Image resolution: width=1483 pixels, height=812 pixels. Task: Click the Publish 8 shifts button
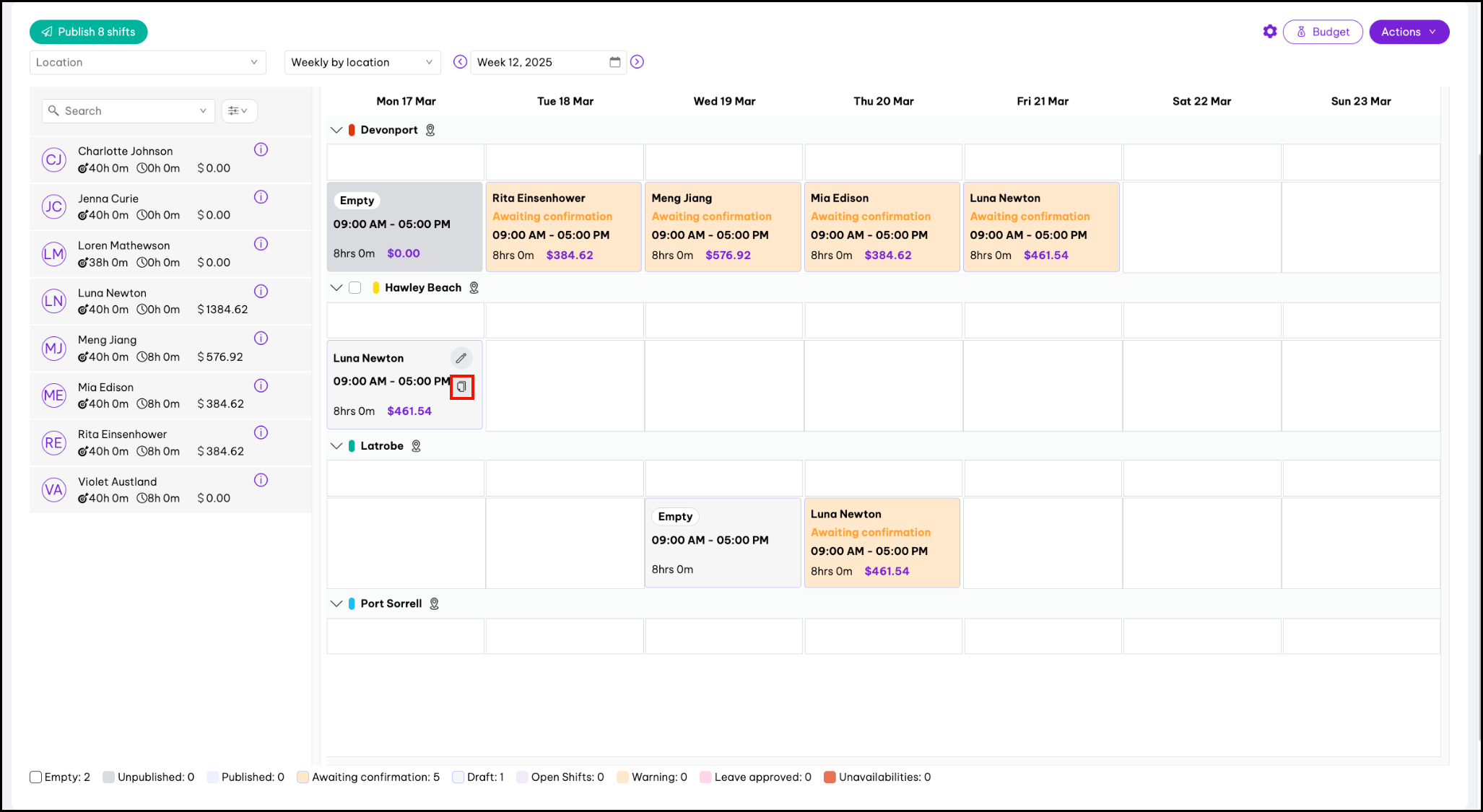coord(89,32)
